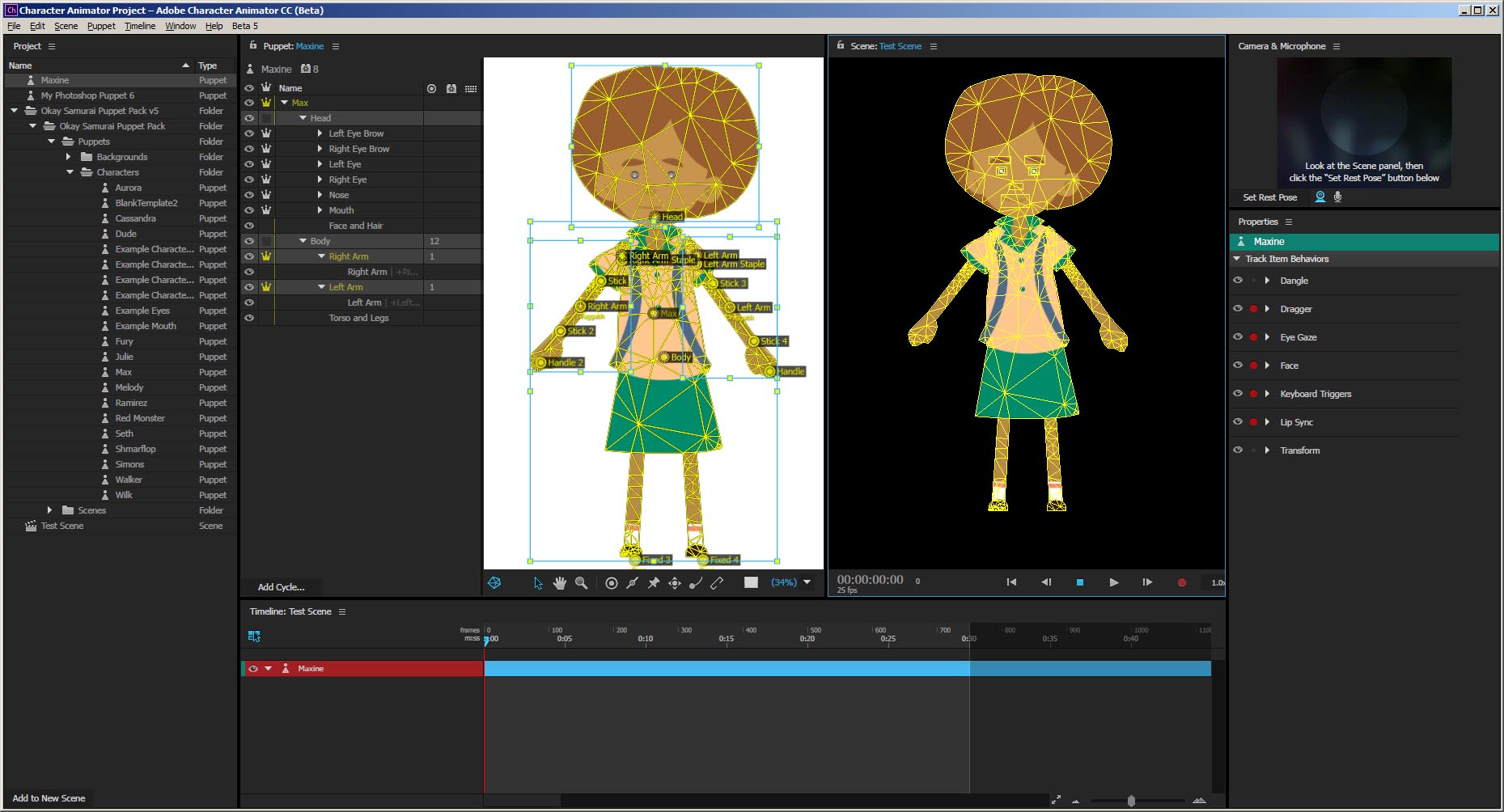Select the Fixed handle tool
Image resolution: width=1504 pixels, height=812 pixels.
(x=612, y=583)
